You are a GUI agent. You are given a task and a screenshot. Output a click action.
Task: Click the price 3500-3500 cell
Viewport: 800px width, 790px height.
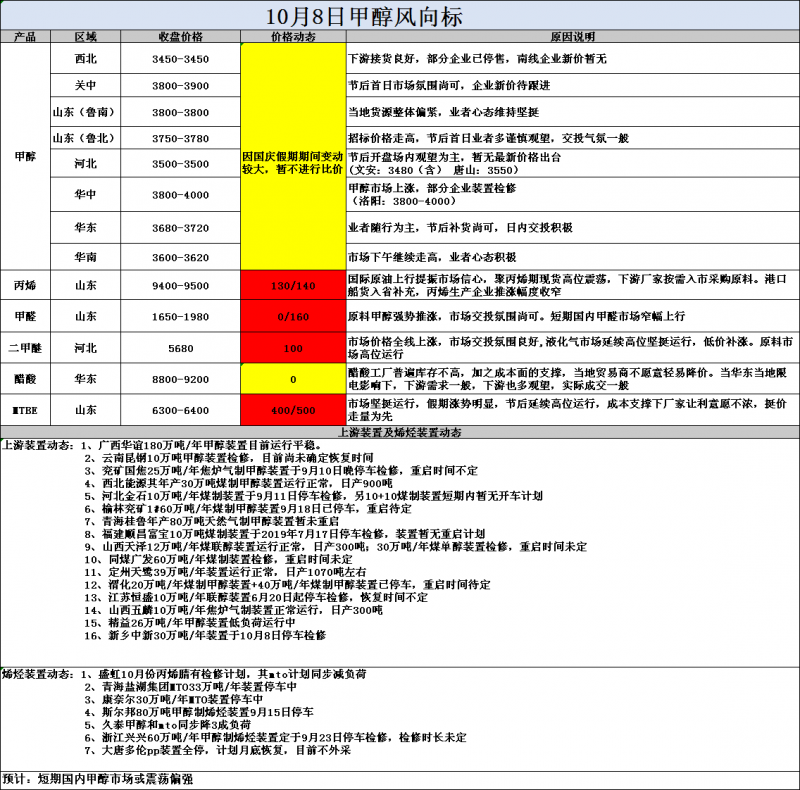(x=180, y=164)
